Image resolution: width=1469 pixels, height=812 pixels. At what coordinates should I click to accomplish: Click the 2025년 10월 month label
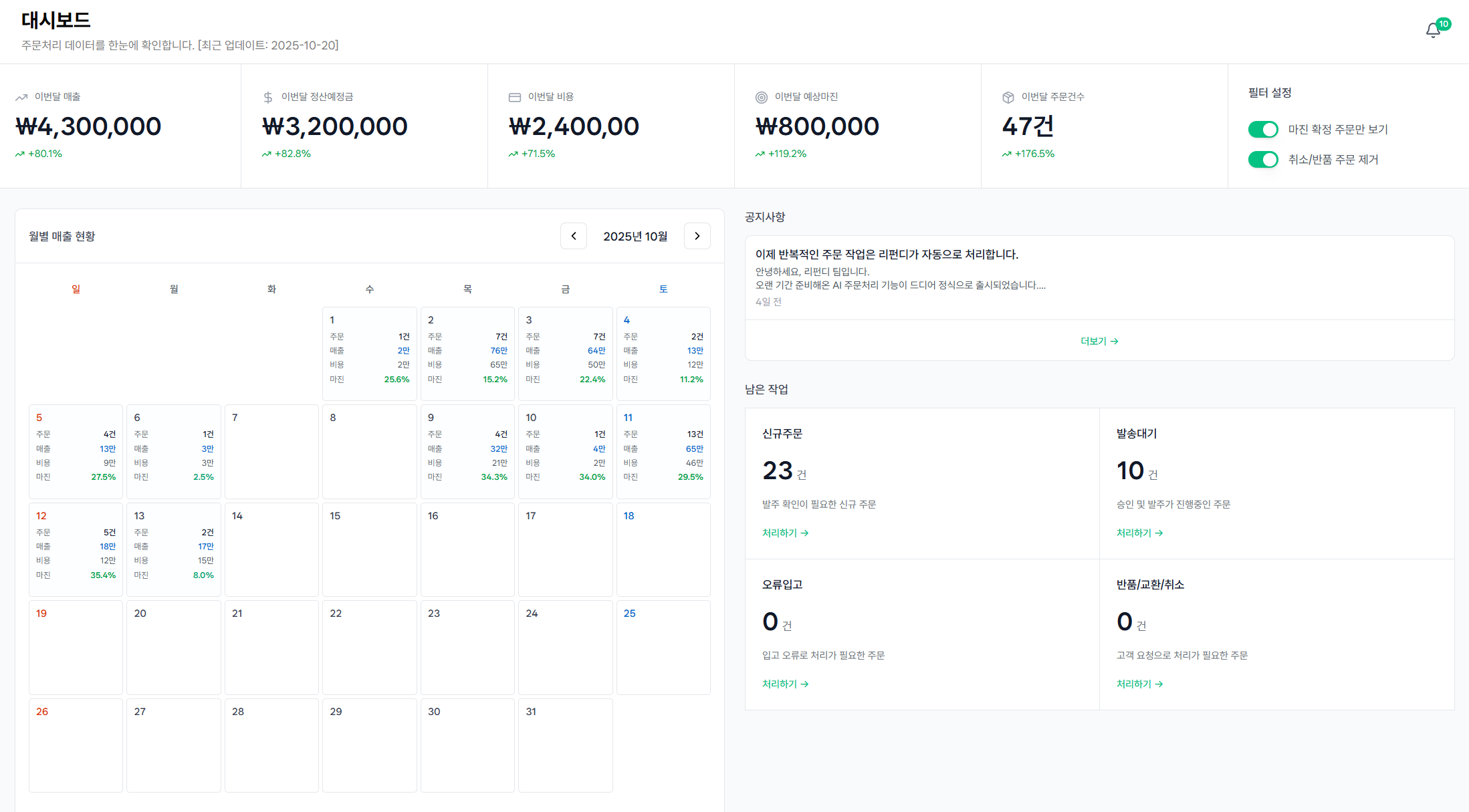635,236
